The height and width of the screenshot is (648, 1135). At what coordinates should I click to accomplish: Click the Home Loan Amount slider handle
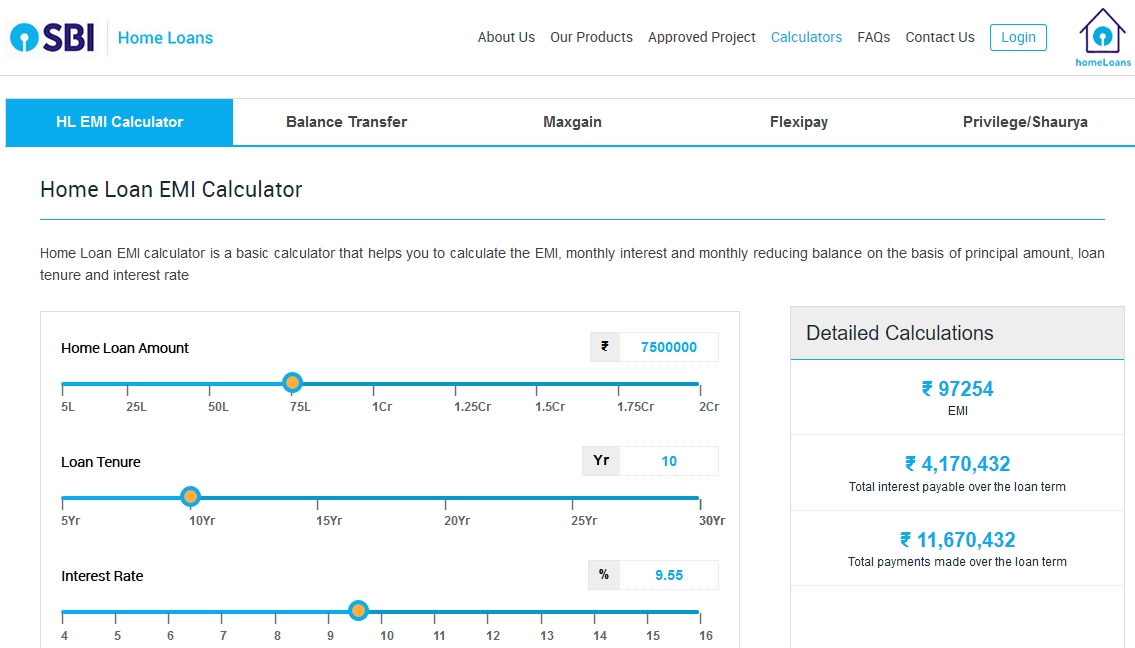292,383
